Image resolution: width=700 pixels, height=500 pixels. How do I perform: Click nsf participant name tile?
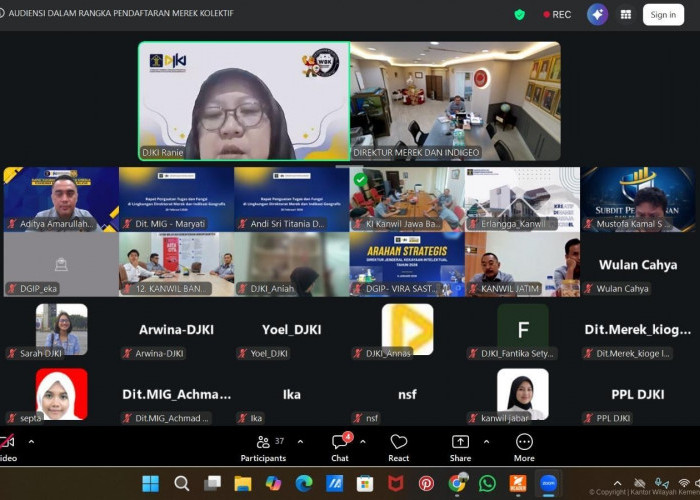click(407, 394)
